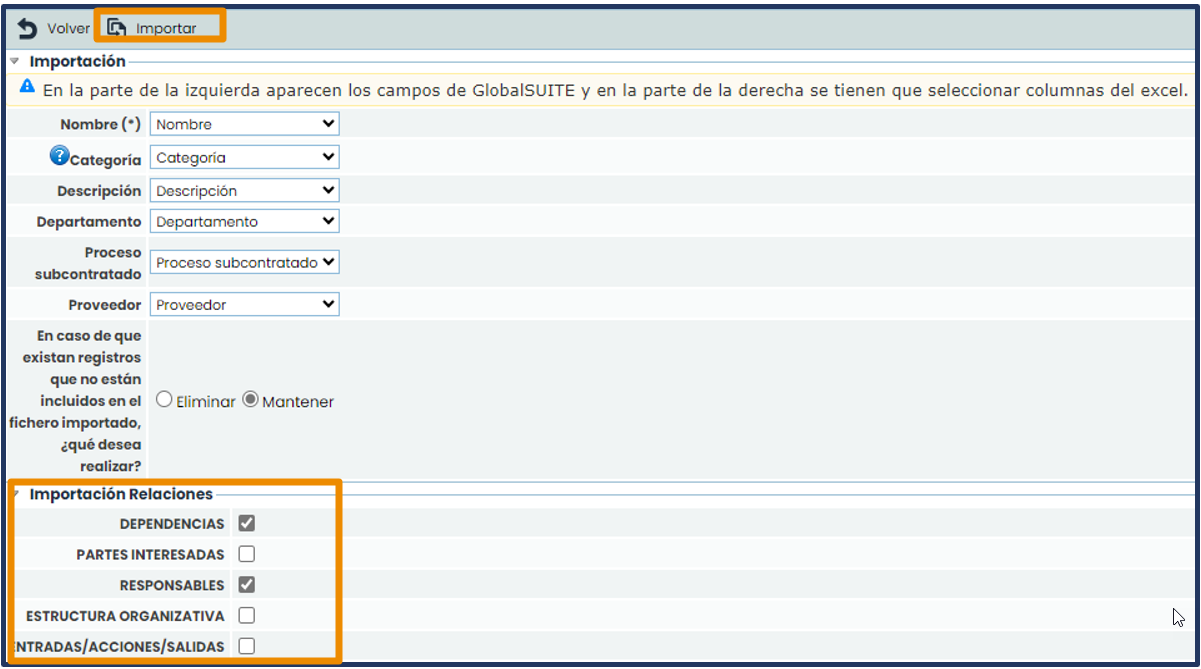Tick the ENTRADAS/ACCIONES/SALIDAS checkbox

(246, 646)
